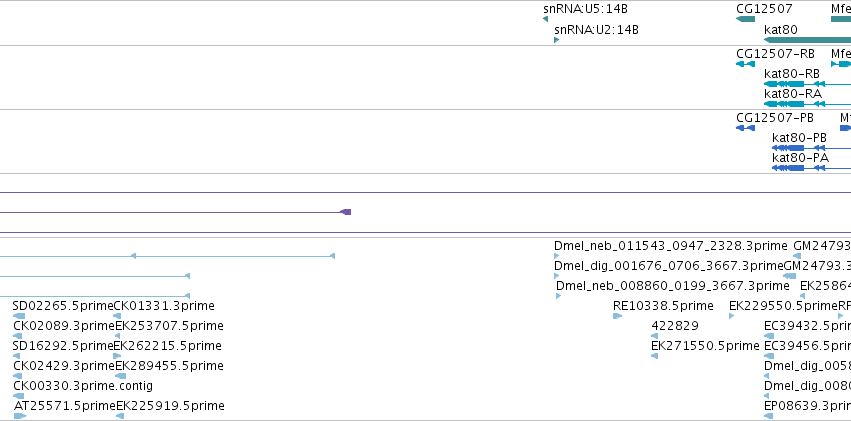Click the CK02089.3prime EST label
851x421 pixels.
pos(64,326)
